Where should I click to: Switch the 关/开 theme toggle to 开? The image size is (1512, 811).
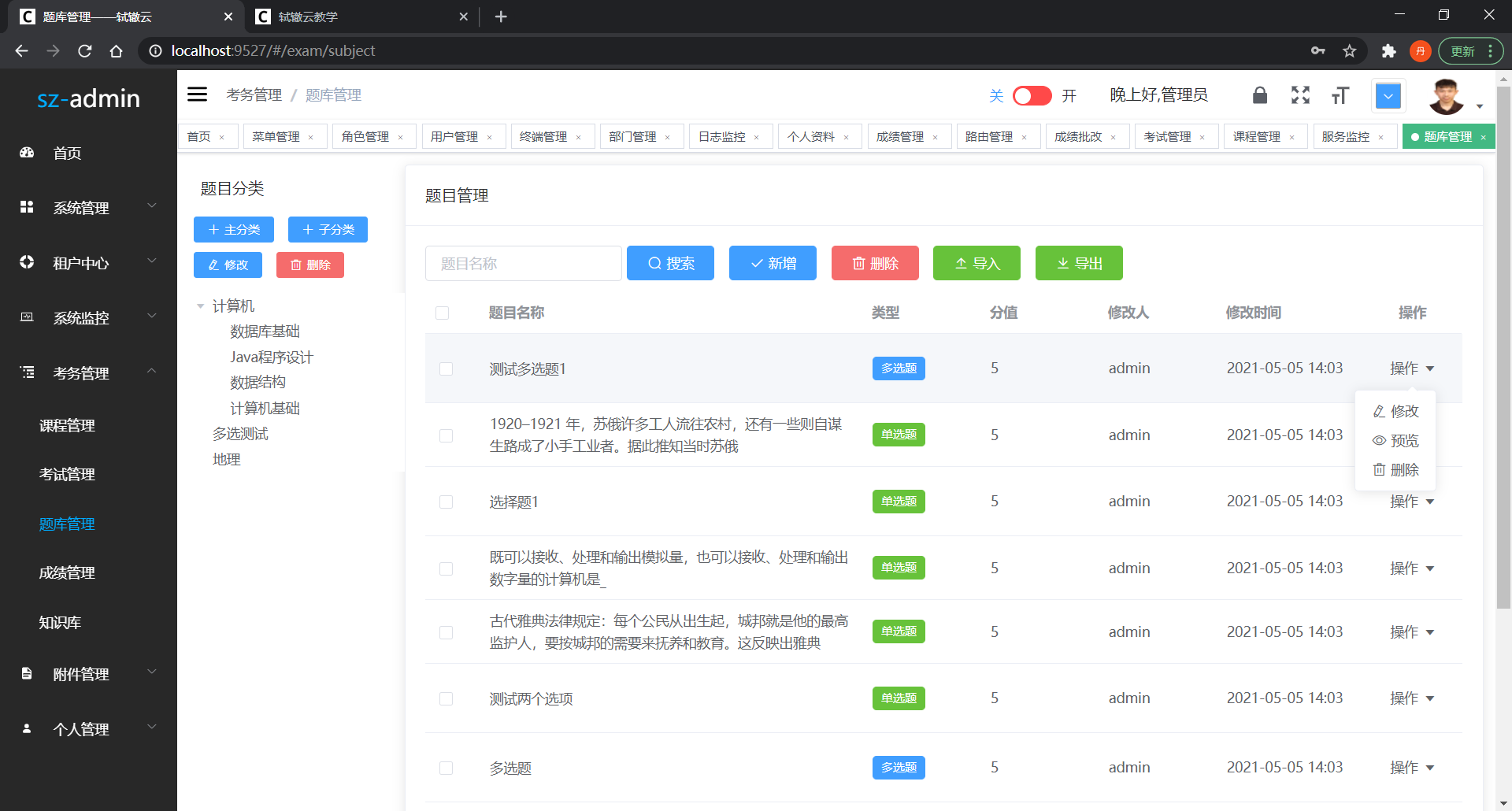[1032, 95]
